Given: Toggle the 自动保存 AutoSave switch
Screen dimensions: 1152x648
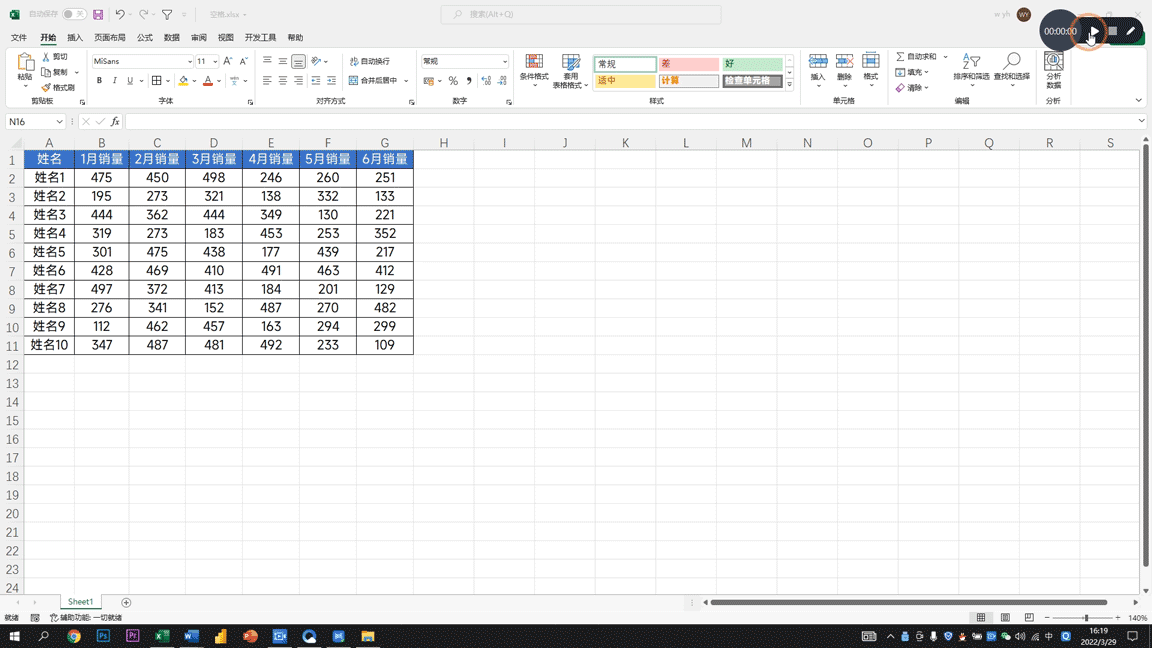Looking at the screenshot, I should [74, 14].
